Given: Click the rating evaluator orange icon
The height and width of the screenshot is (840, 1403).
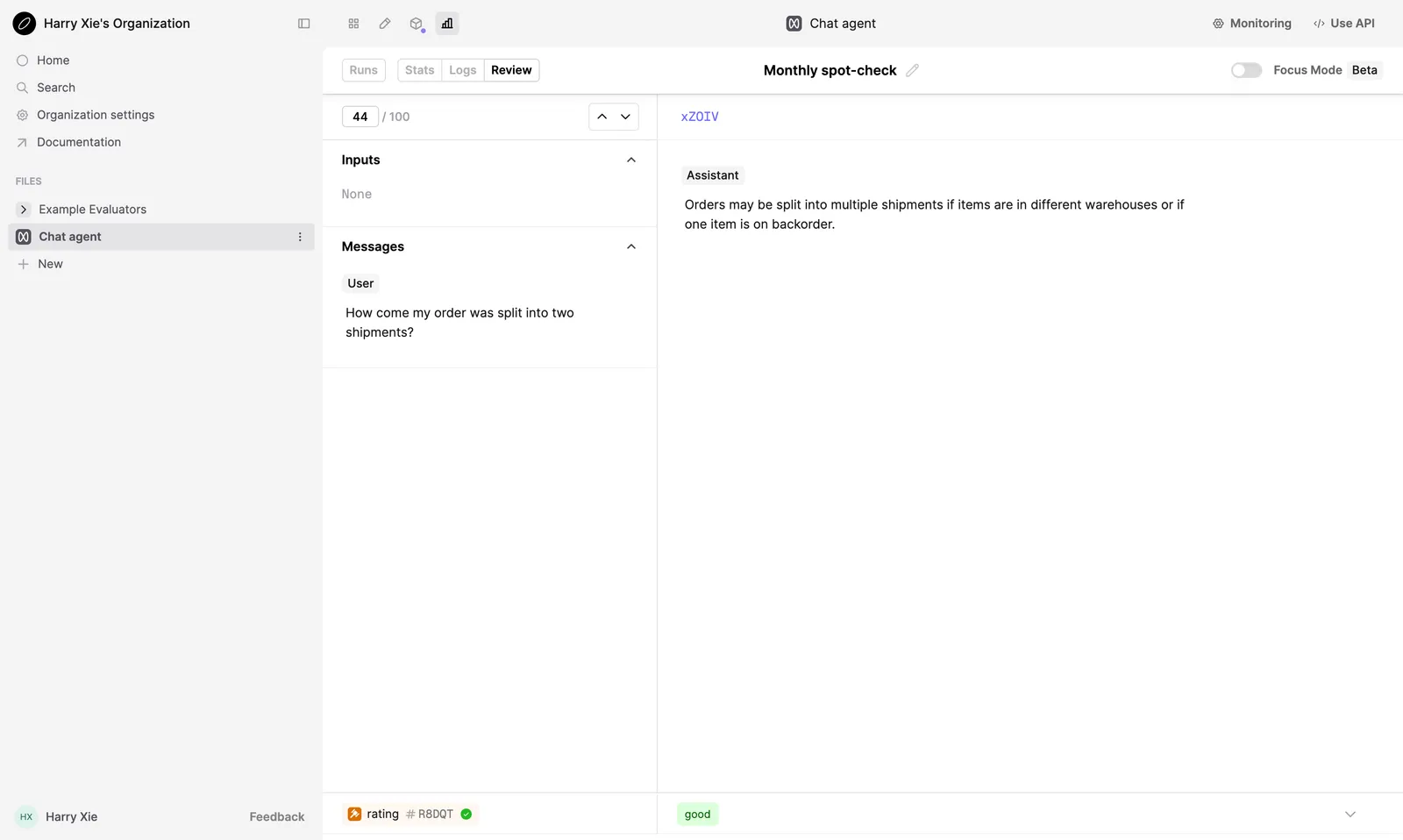Looking at the screenshot, I should click(354, 814).
